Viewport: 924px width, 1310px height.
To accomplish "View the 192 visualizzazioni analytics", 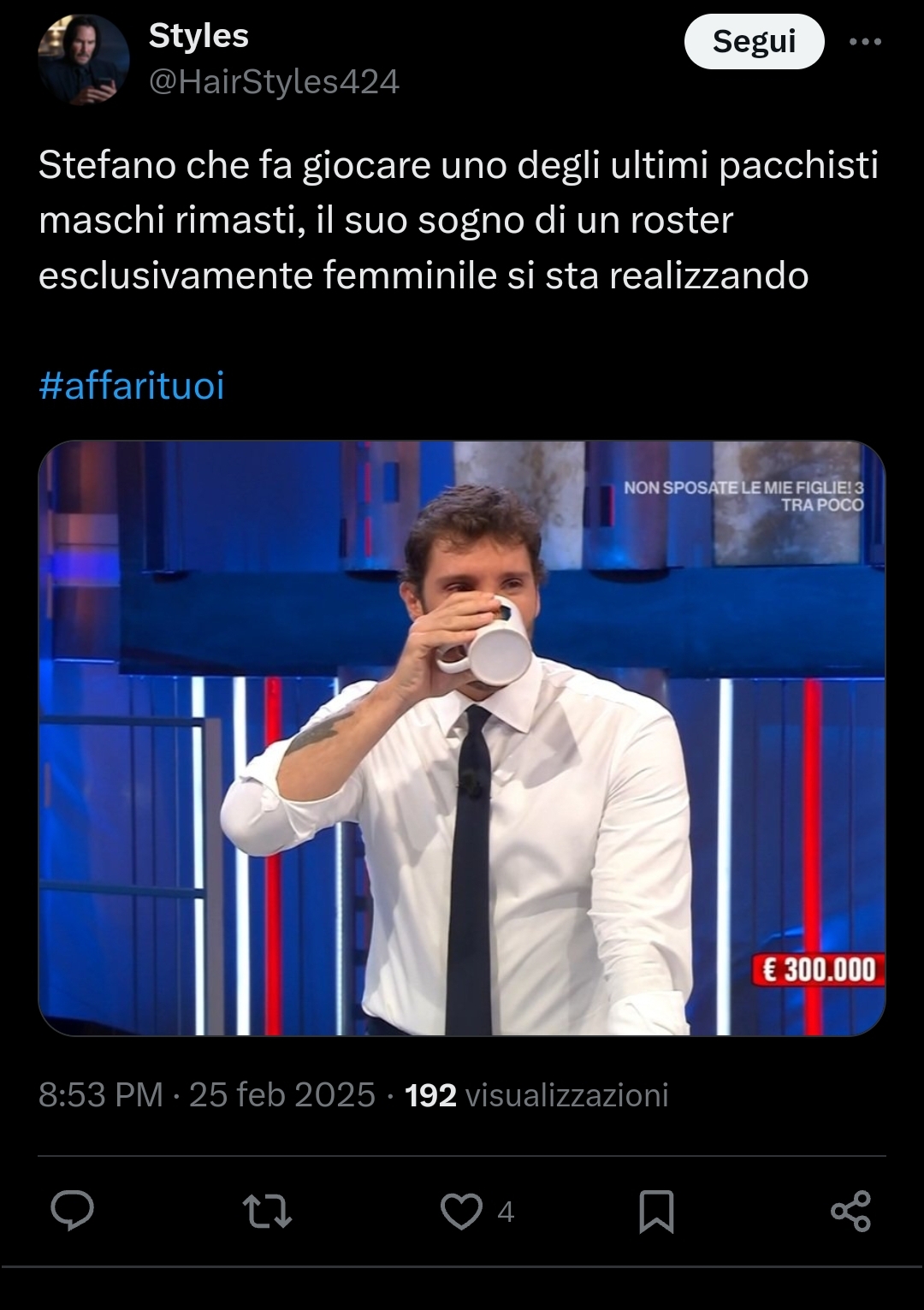I will tap(536, 1095).
